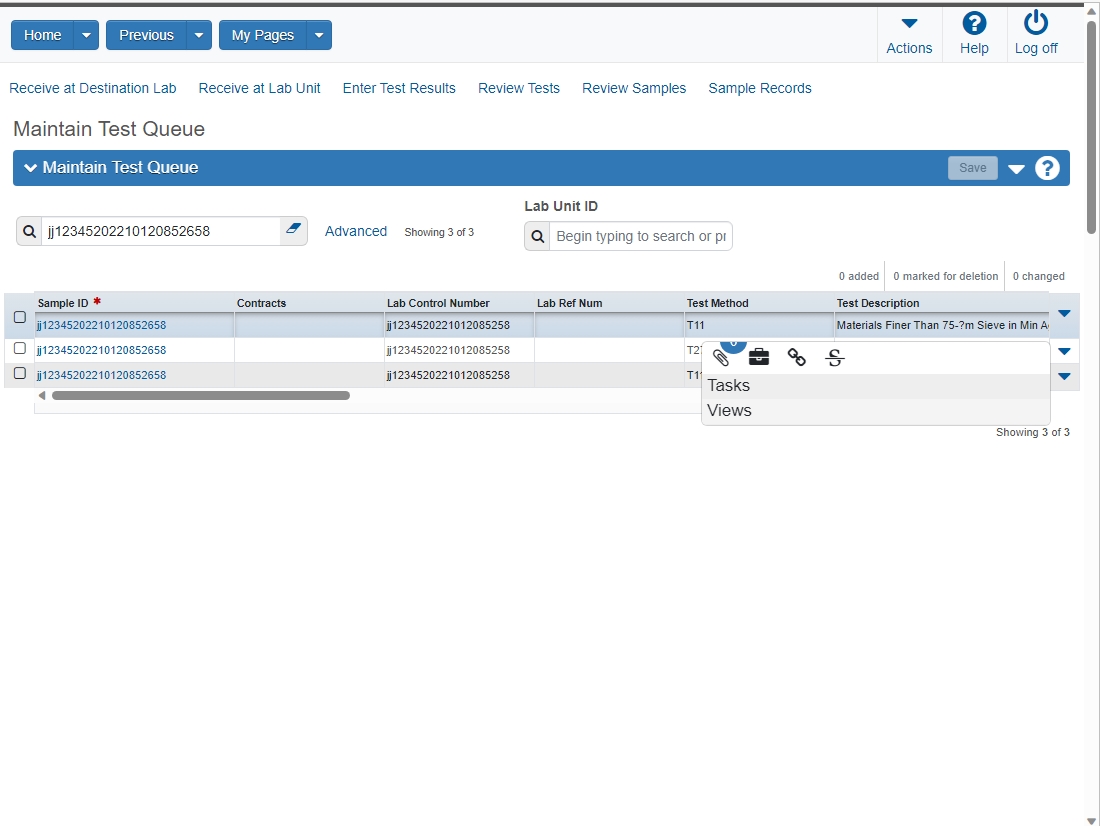Click the Lab Ref Num column header
The height and width of the screenshot is (826, 1100).
(610, 303)
